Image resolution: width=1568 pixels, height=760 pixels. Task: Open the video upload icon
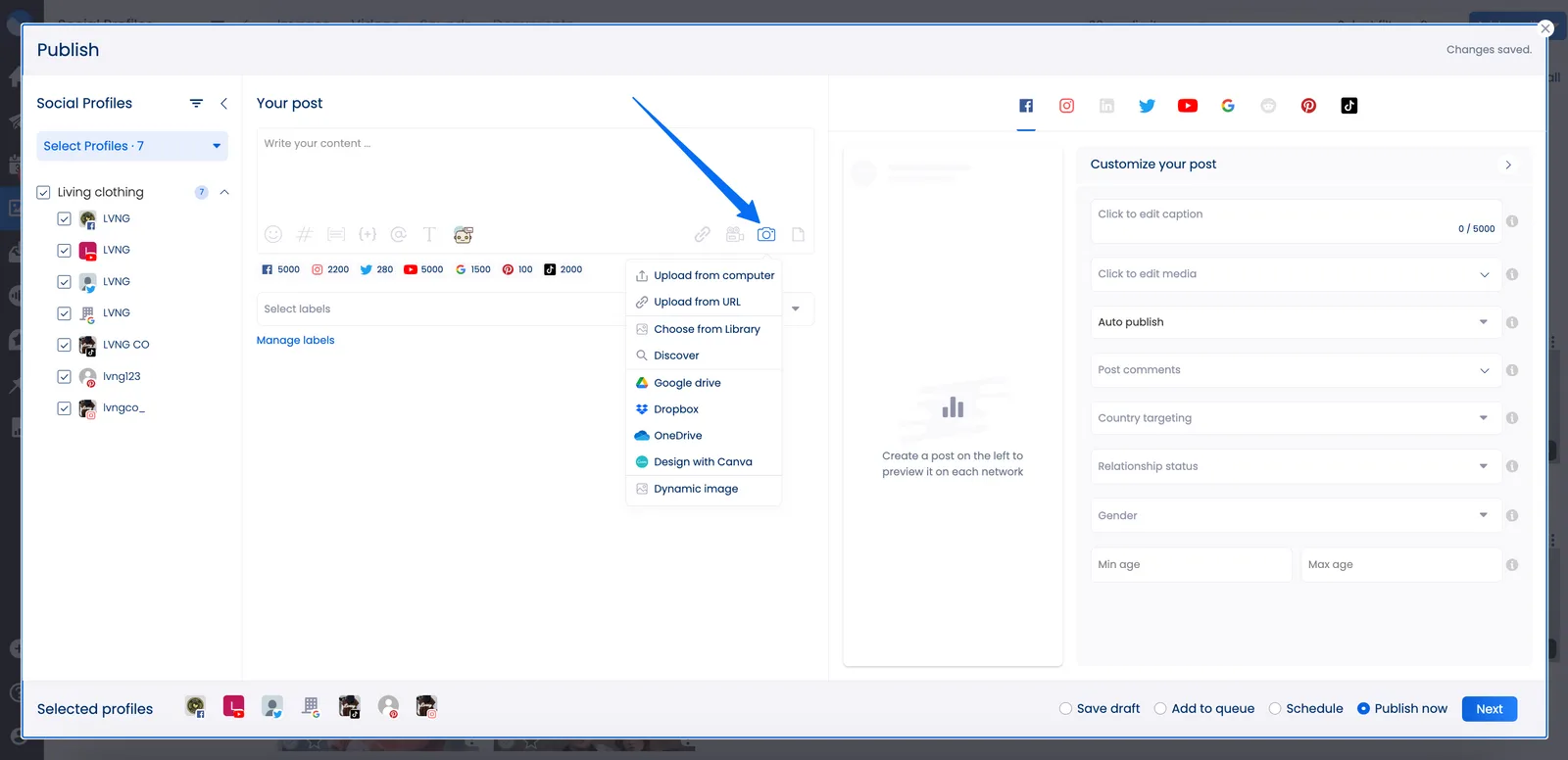735,234
